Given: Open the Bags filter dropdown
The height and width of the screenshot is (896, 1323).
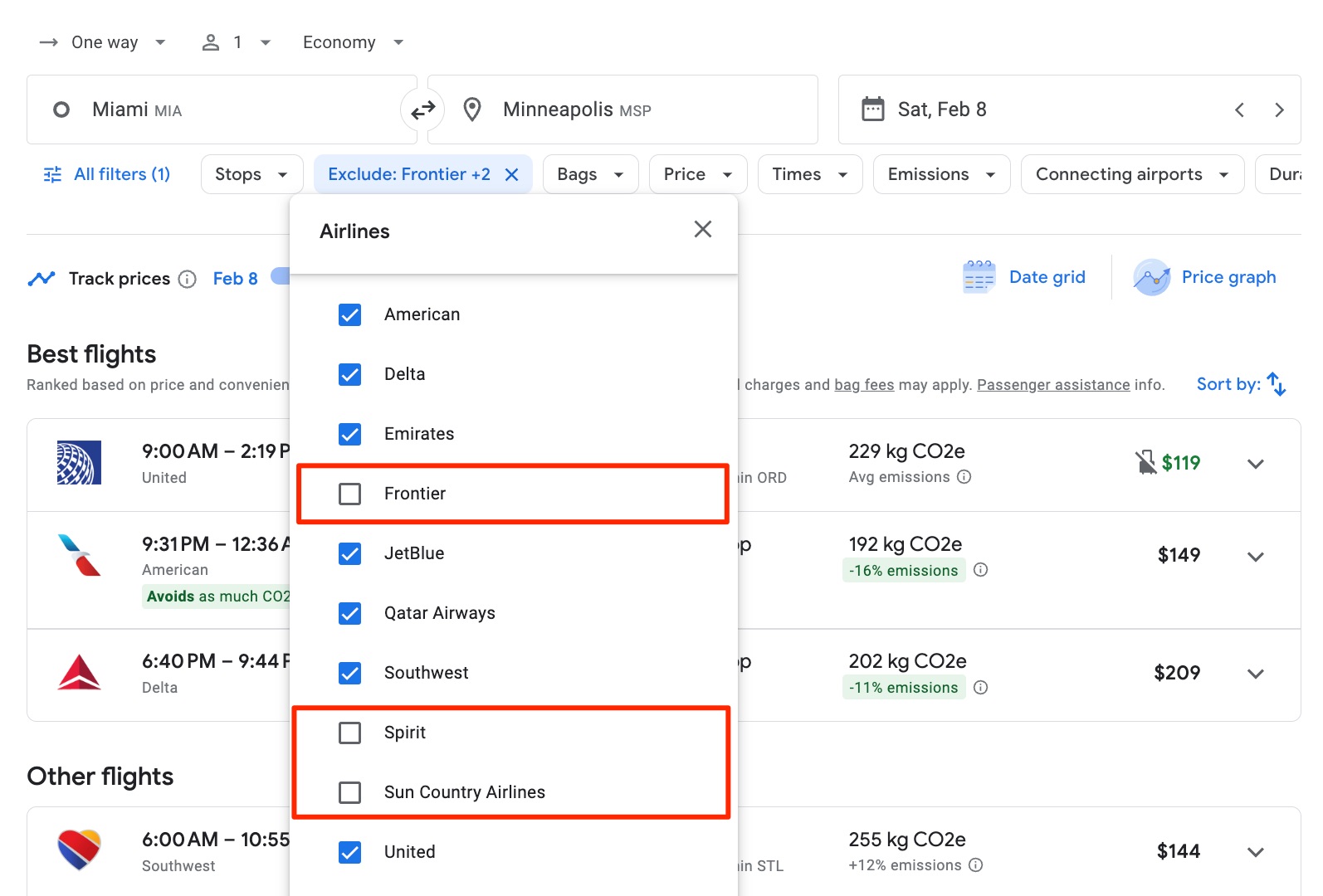Looking at the screenshot, I should tap(590, 174).
